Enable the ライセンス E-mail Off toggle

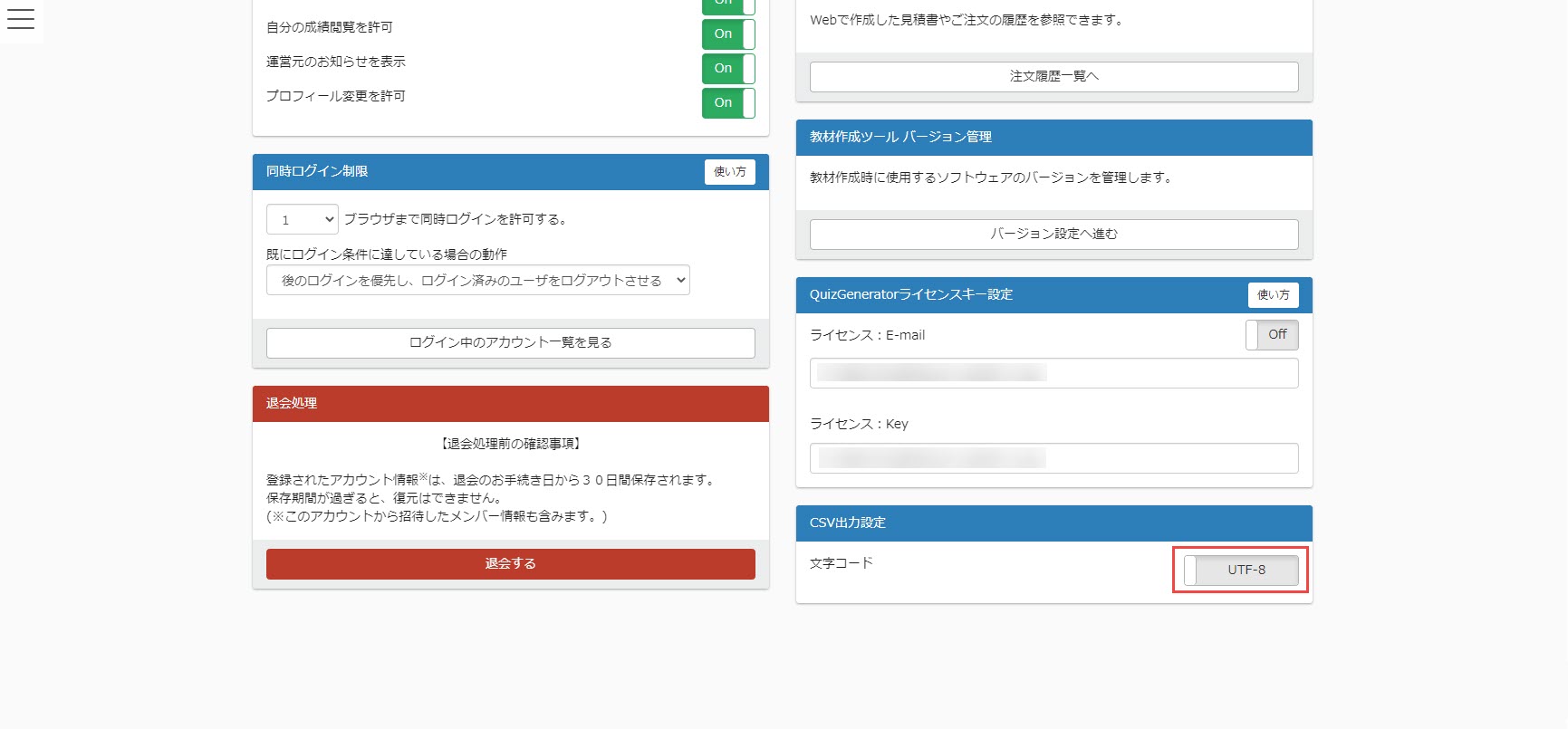[1271, 335]
